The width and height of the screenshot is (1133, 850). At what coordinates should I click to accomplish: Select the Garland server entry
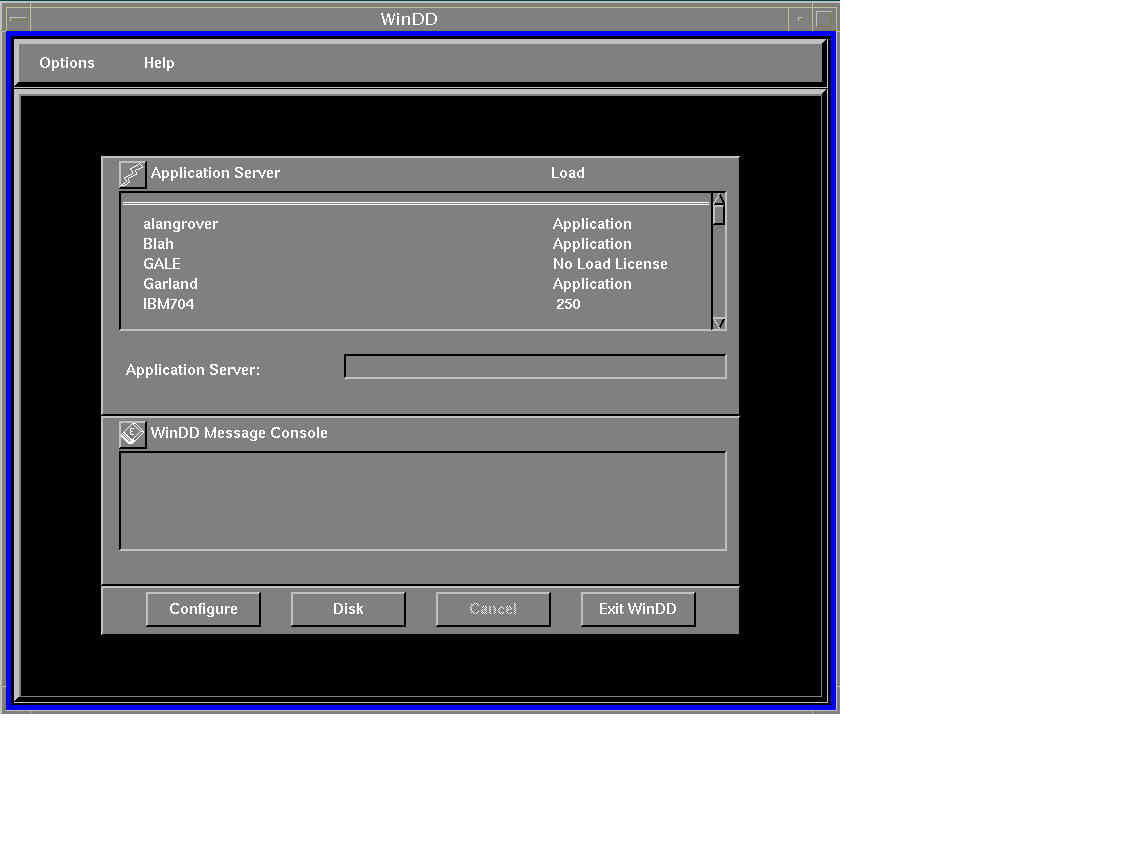tap(171, 284)
